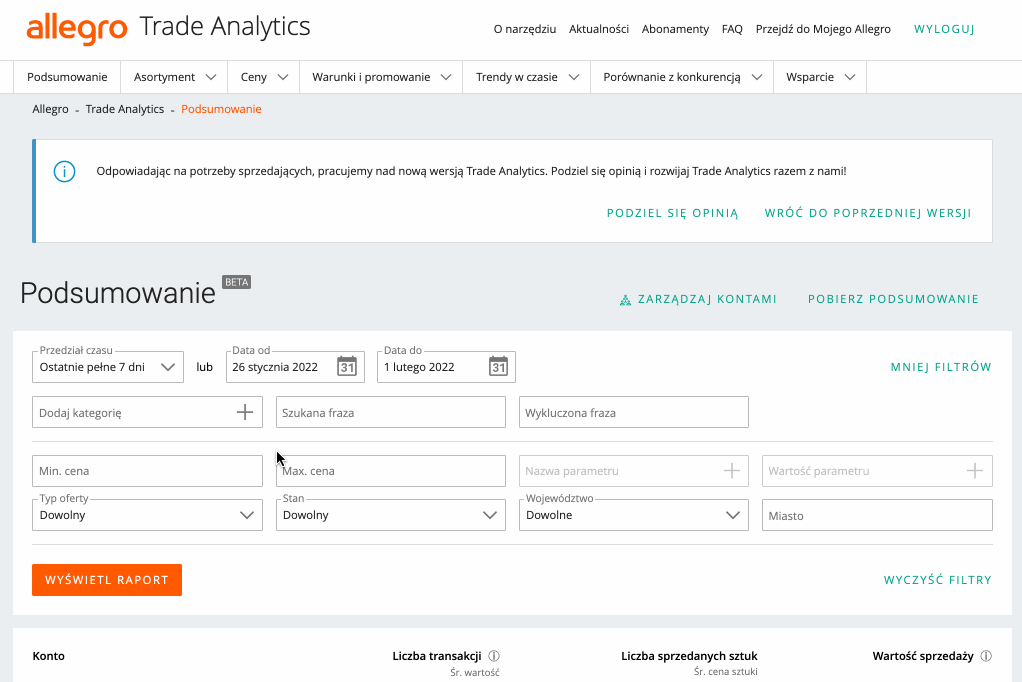The image size is (1022, 682).
Task: Click WYCZYŚĆ FILTRY
Action: tap(938, 580)
